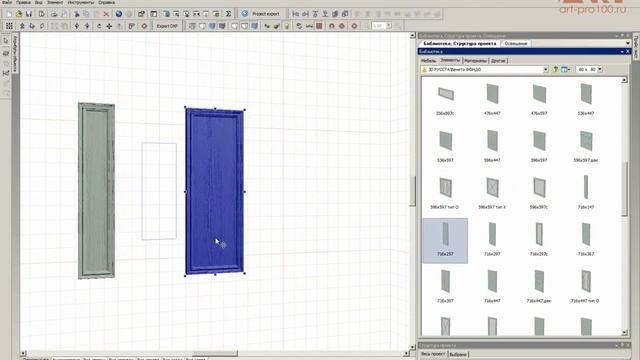Click the blue selected door panel in viewport

point(214,191)
